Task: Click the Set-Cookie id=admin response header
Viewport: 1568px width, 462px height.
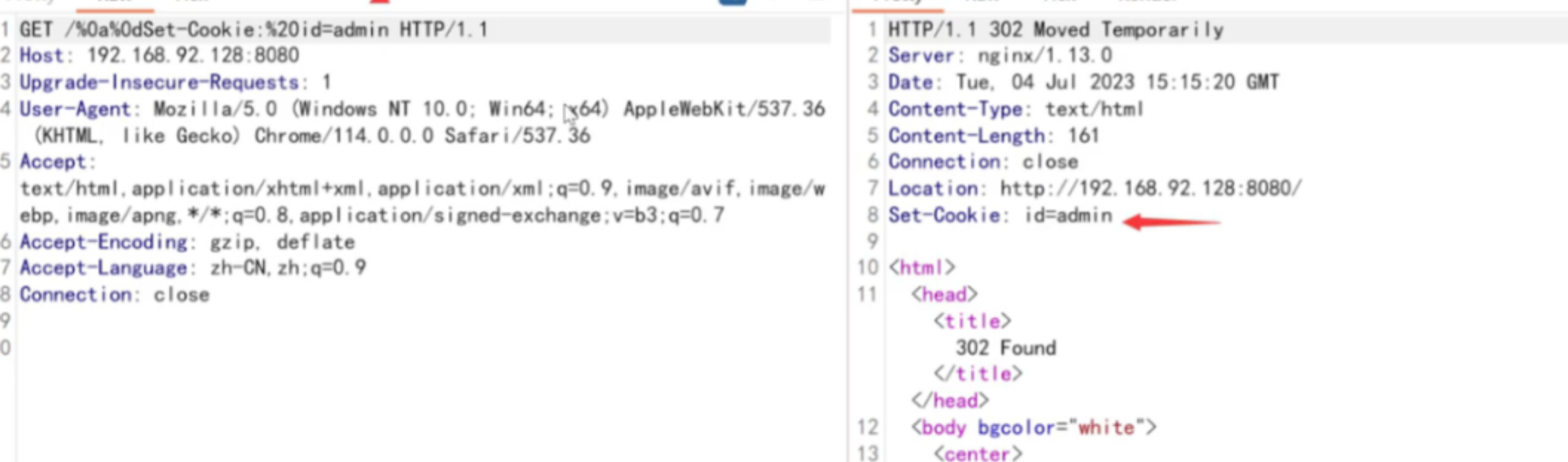Action: 1000,216
